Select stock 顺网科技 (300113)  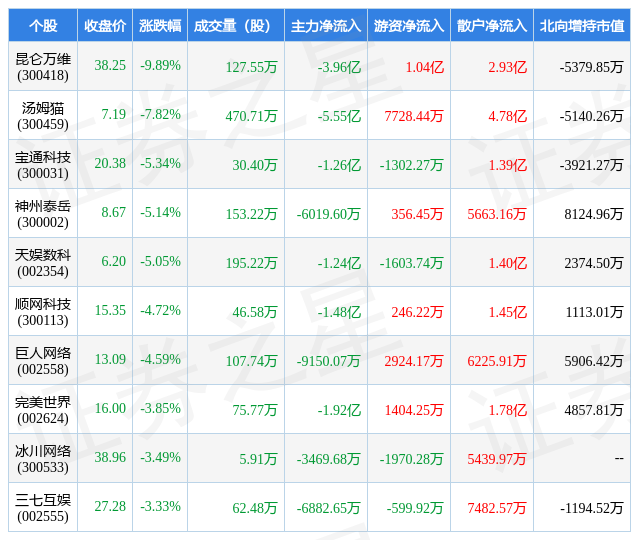(43, 312)
